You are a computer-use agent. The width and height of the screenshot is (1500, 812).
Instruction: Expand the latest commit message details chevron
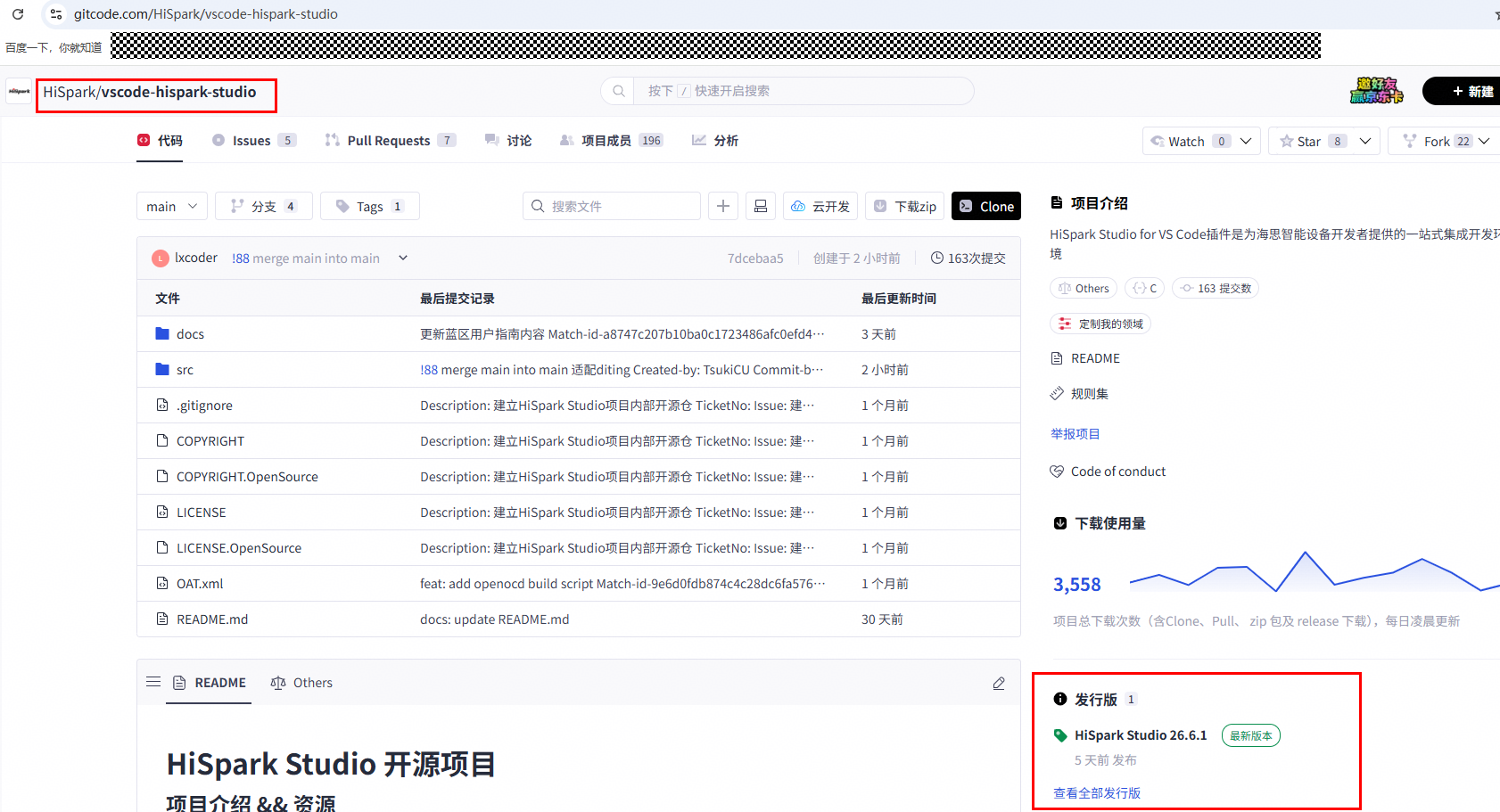[x=403, y=258]
